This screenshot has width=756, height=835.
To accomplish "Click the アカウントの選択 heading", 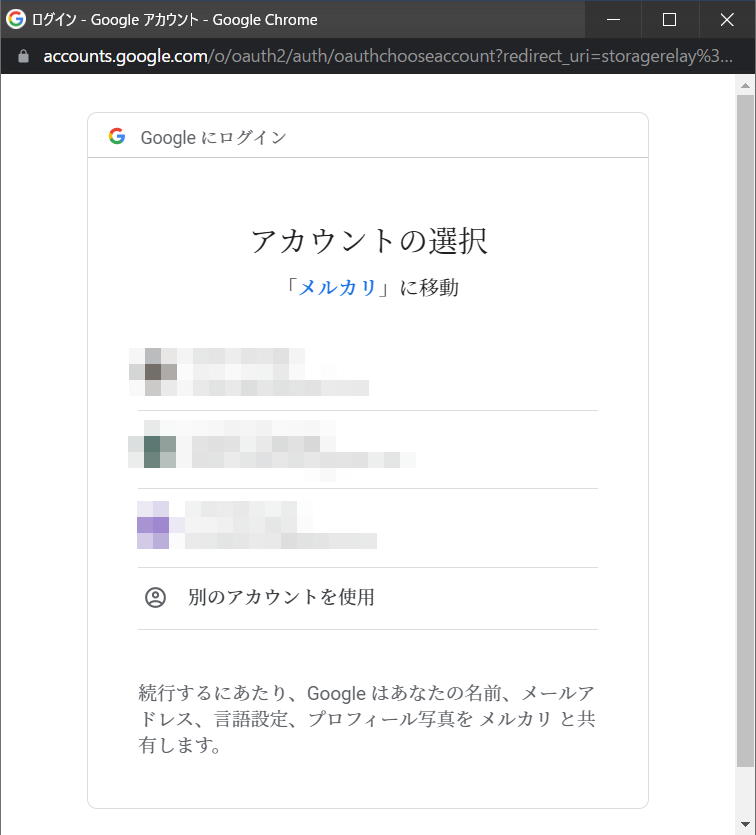I will click(369, 241).
